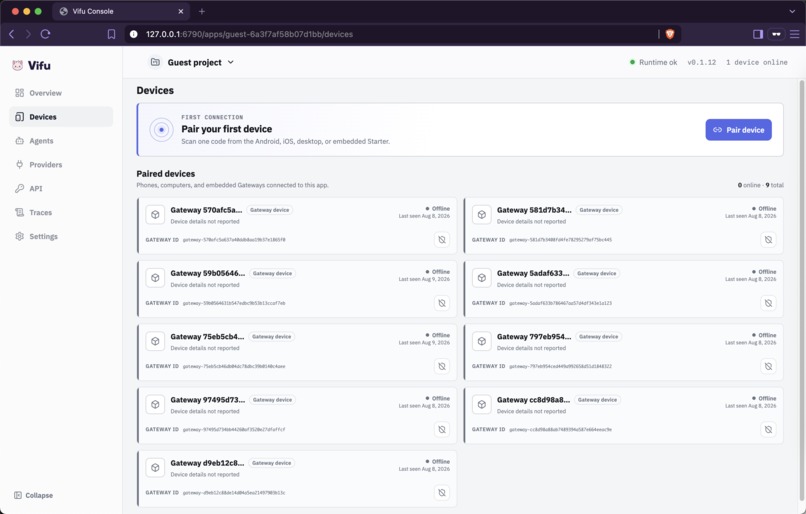This screenshot has height=514, width=806.
Task: Toggle the browser sidebar panel
Action: [x=758, y=34]
